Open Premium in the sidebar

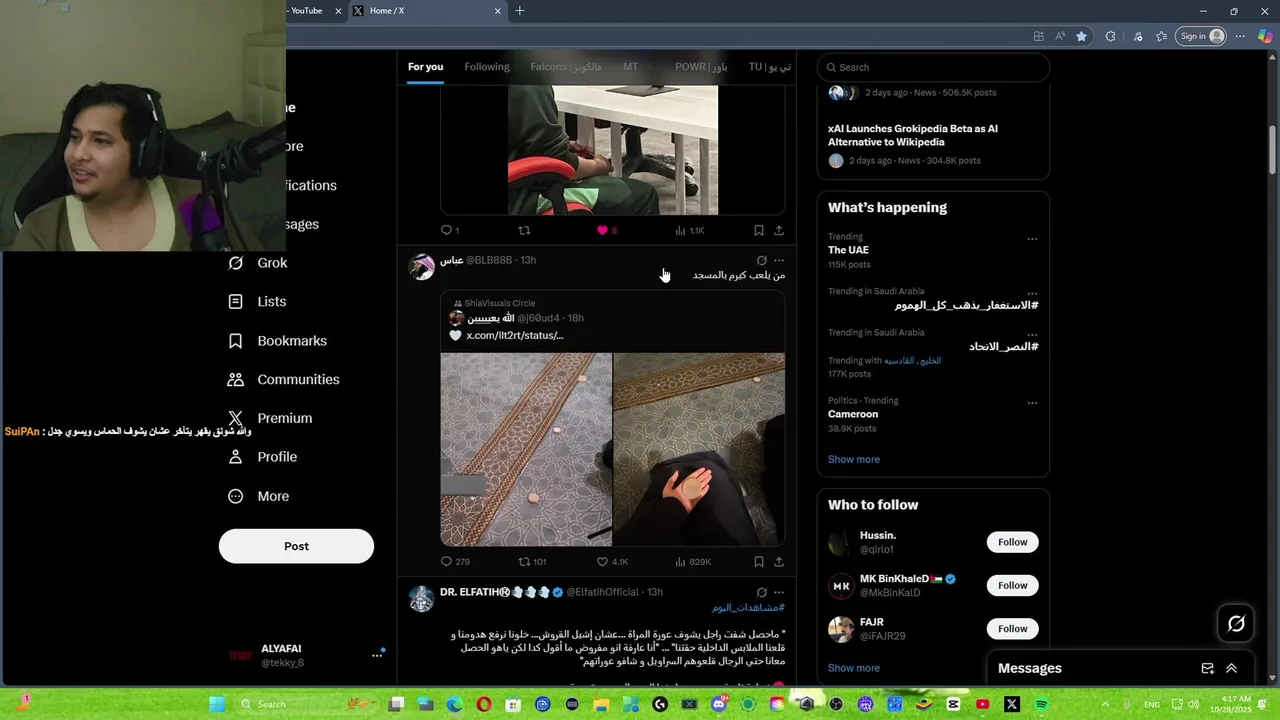pos(270,418)
